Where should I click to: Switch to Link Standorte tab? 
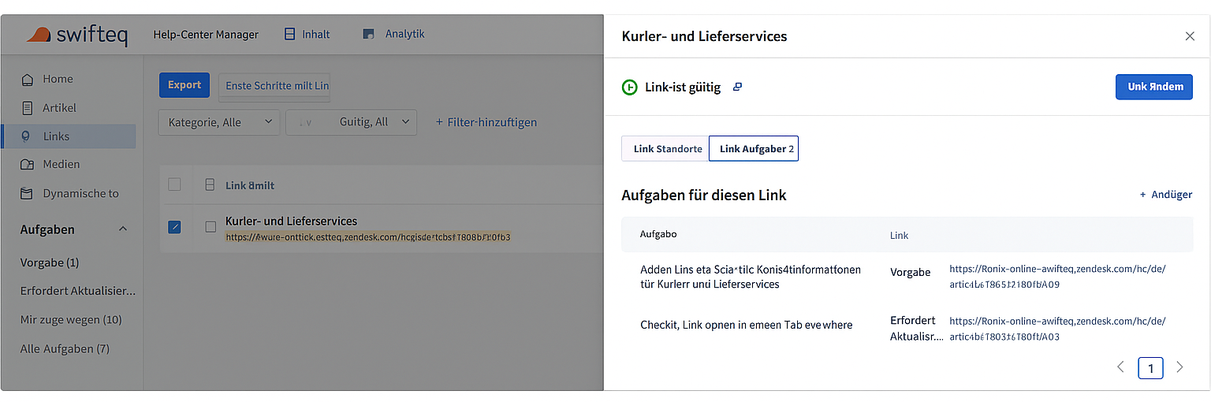[x=665, y=148]
